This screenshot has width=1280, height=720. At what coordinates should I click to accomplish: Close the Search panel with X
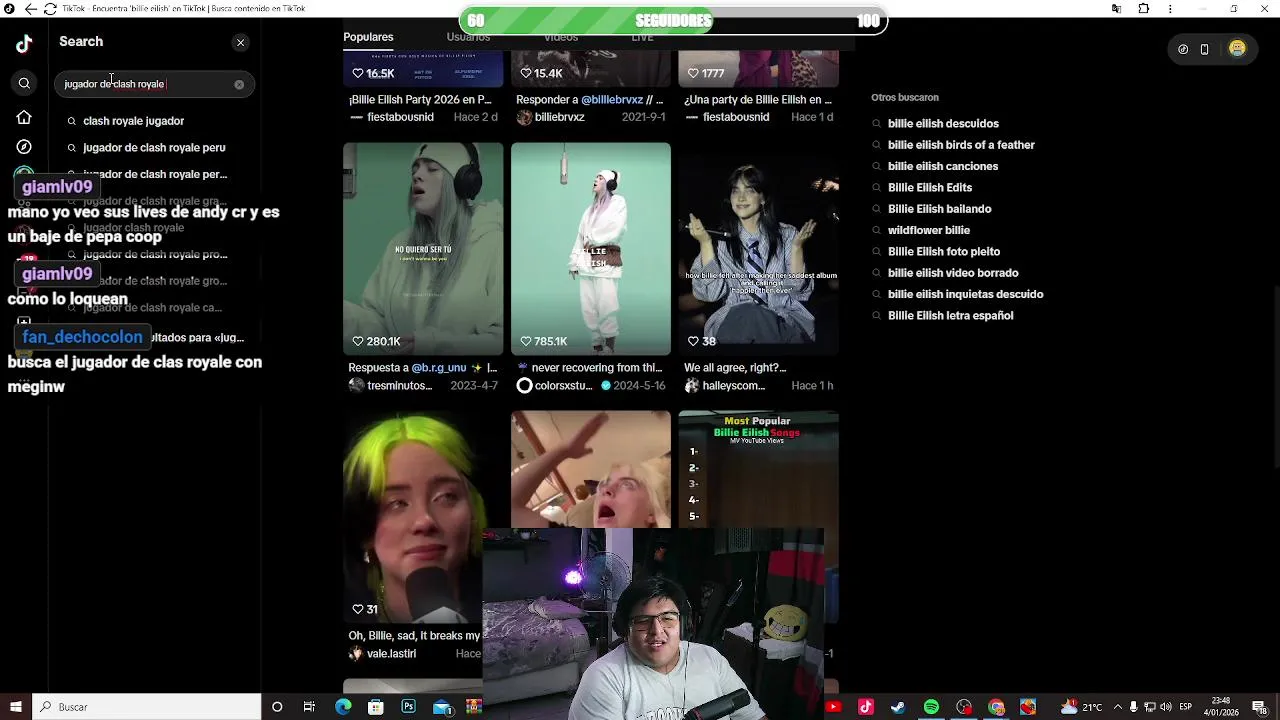tap(240, 42)
